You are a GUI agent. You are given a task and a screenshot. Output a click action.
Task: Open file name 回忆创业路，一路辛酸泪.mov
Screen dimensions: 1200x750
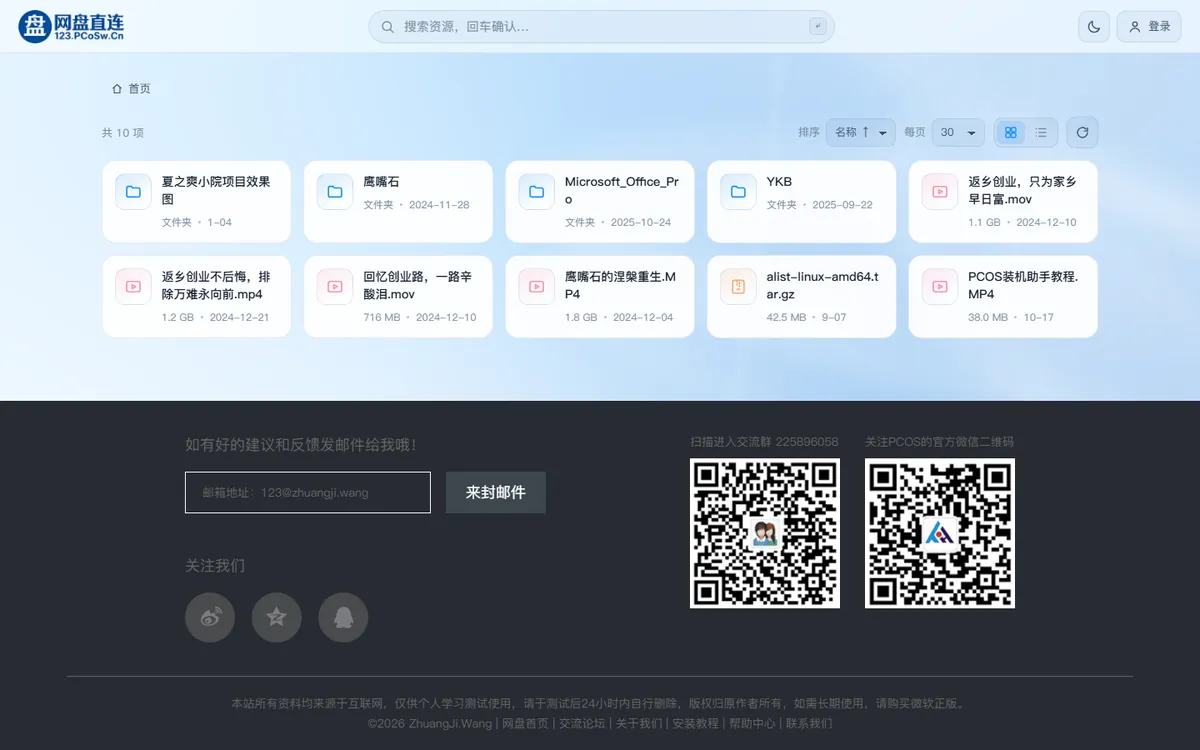pyautogui.click(x=417, y=285)
